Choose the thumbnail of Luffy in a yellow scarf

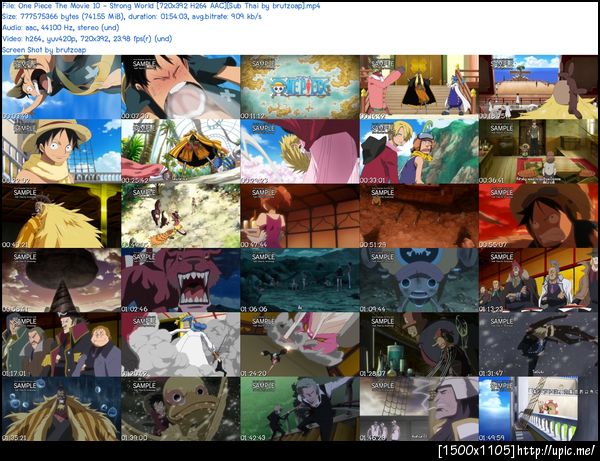62,151
